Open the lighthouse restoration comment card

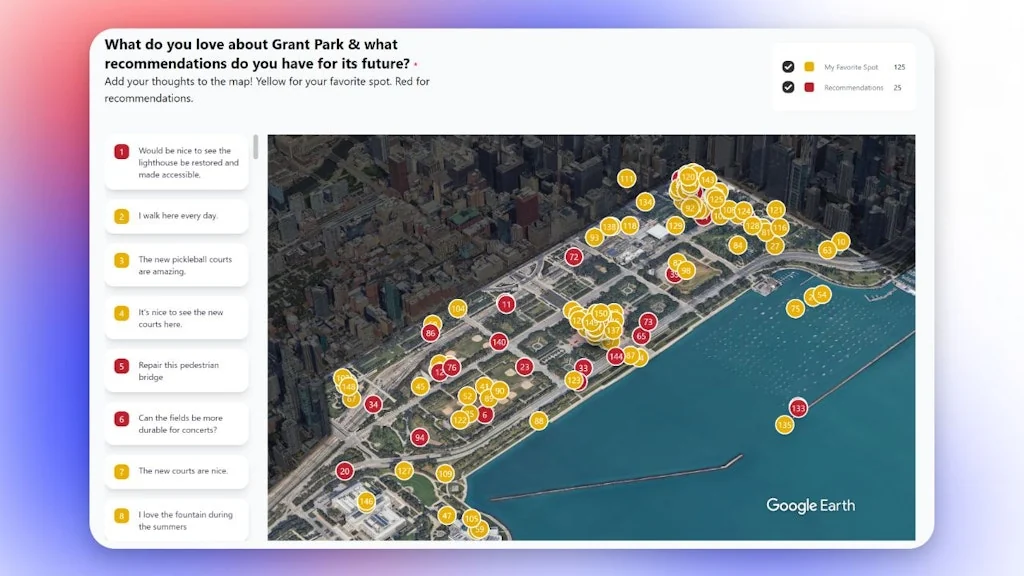pyautogui.click(x=177, y=163)
